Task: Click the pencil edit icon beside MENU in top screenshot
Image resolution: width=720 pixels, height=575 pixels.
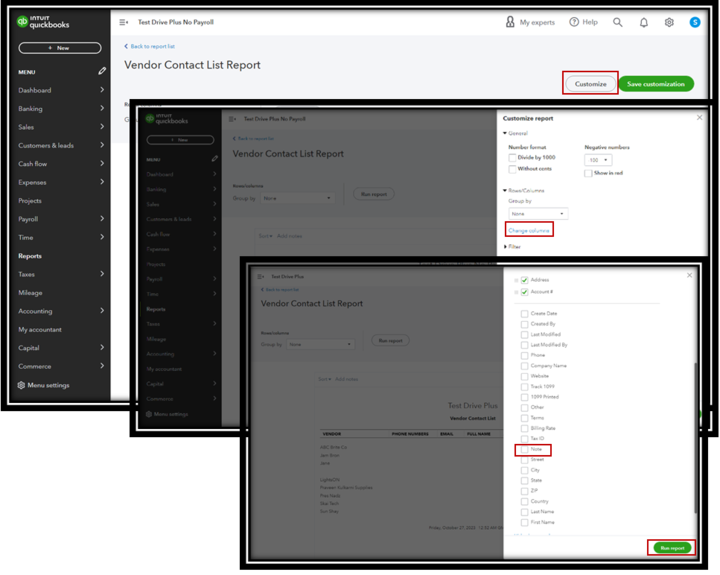Action: click(102, 71)
